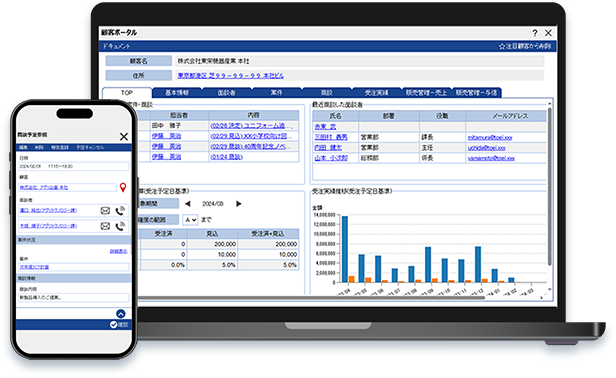Click the star icon to remove from watched customers
616x378 pixels.
pos(502,46)
